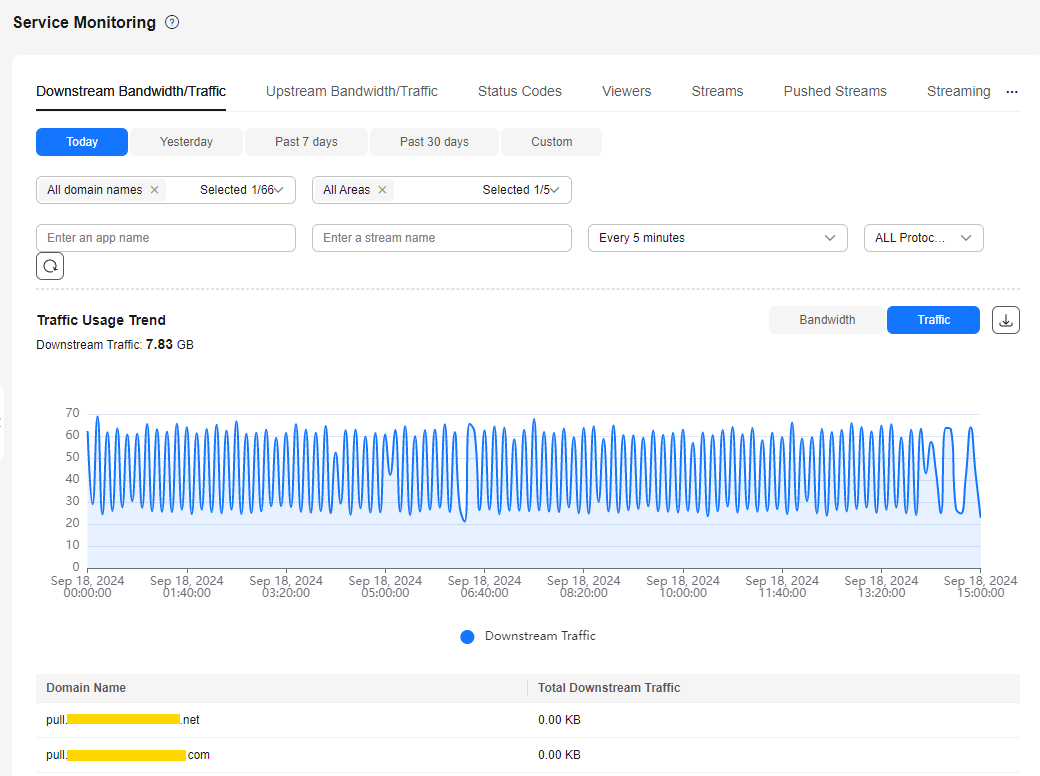Switch to Upstream Bandwidth/Traffic tab
Viewport: 1040px width, 776px height.
point(352,92)
